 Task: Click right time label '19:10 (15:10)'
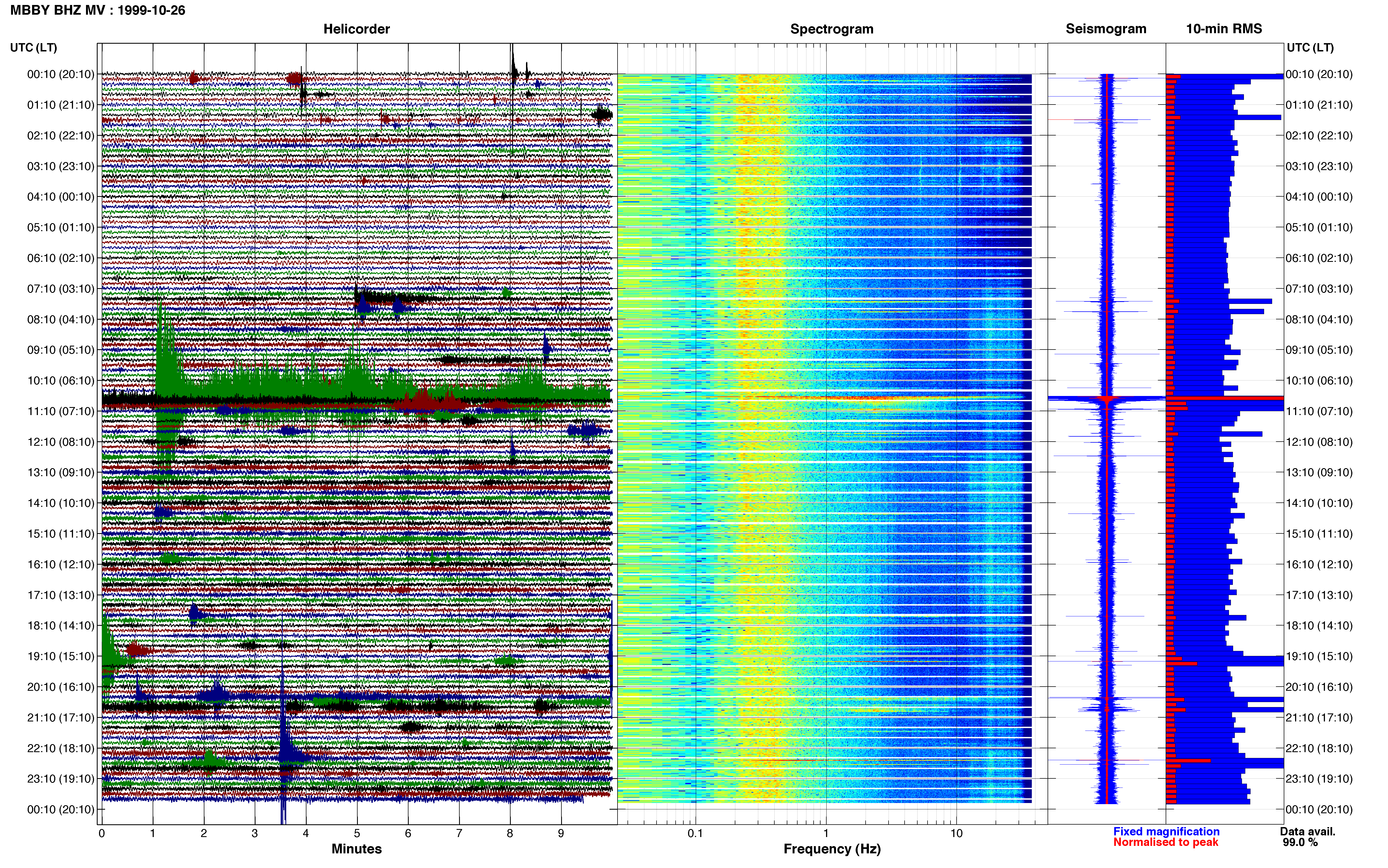click(1319, 656)
